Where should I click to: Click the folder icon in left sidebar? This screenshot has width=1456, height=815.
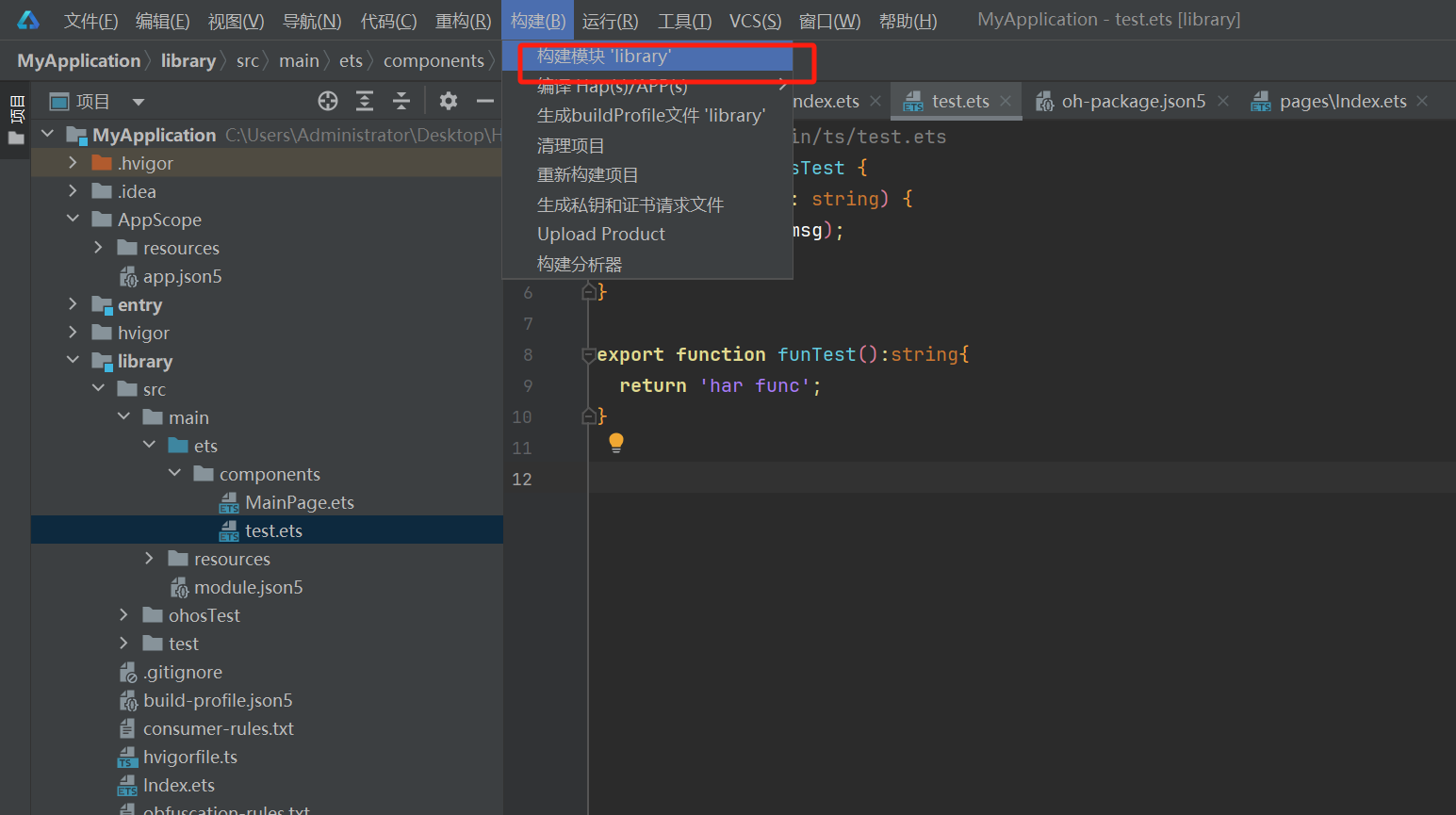pyautogui.click(x=16, y=139)
